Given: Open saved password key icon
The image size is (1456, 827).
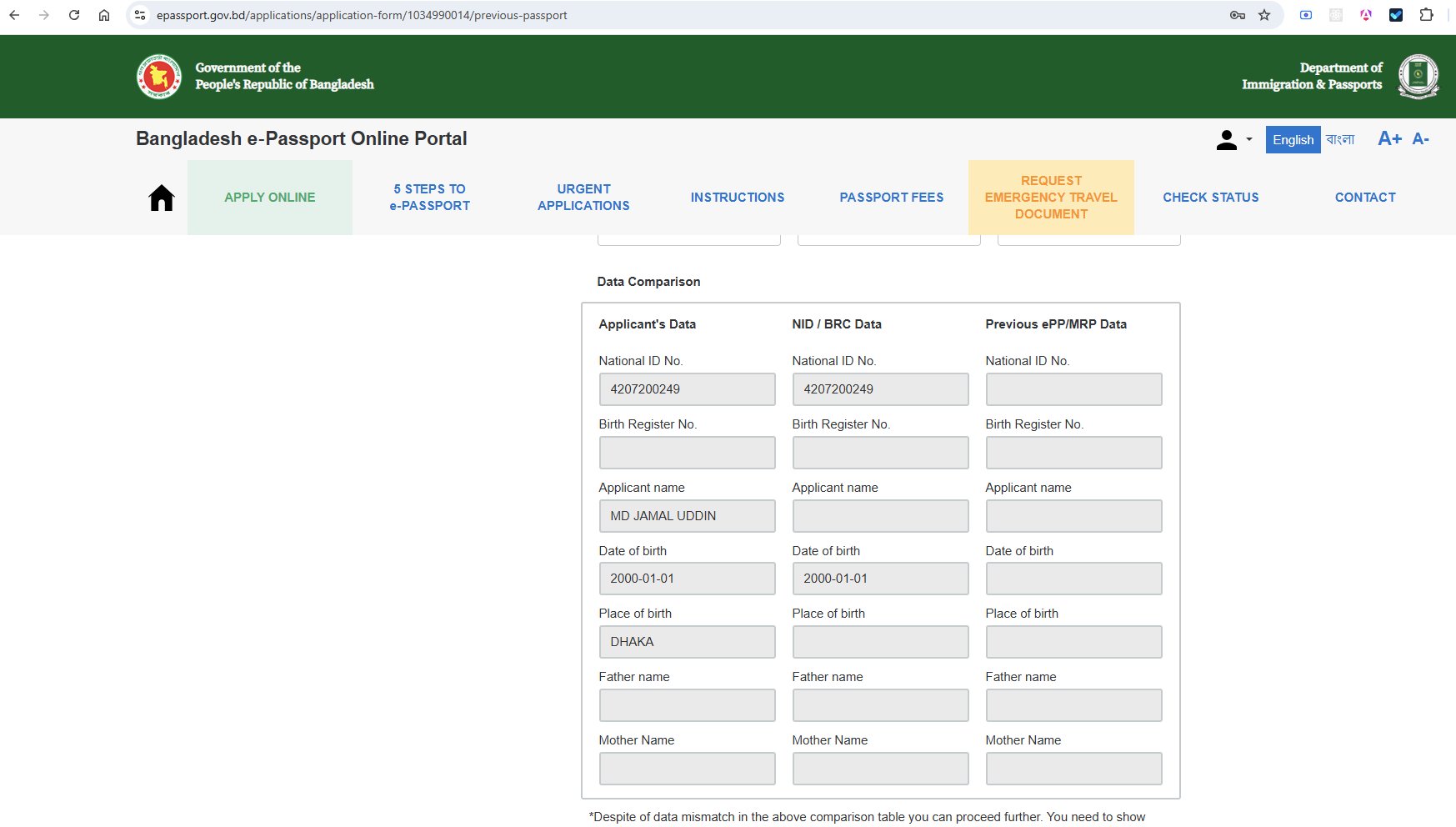Looking at the screenshot, I should coord(1238,15).
